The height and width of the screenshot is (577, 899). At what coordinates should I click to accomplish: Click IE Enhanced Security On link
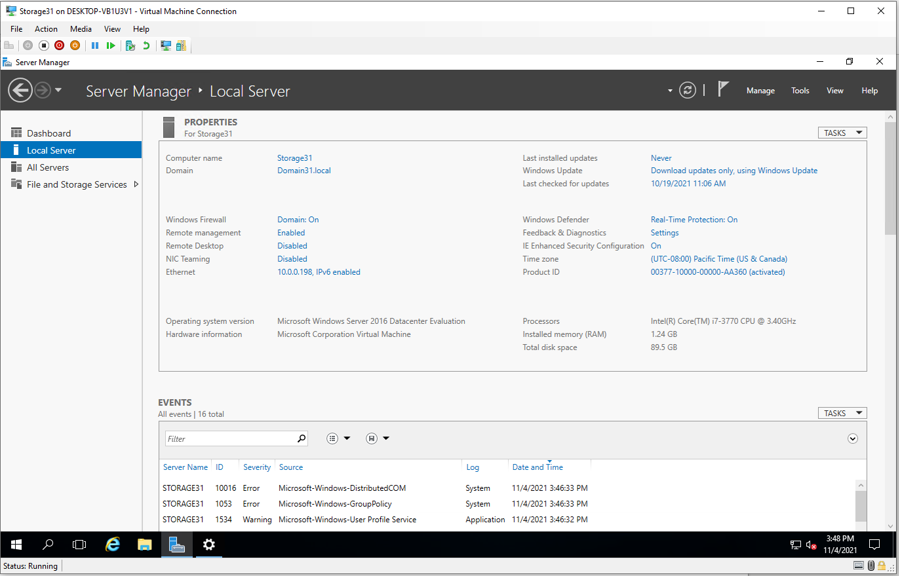point(656,245)
